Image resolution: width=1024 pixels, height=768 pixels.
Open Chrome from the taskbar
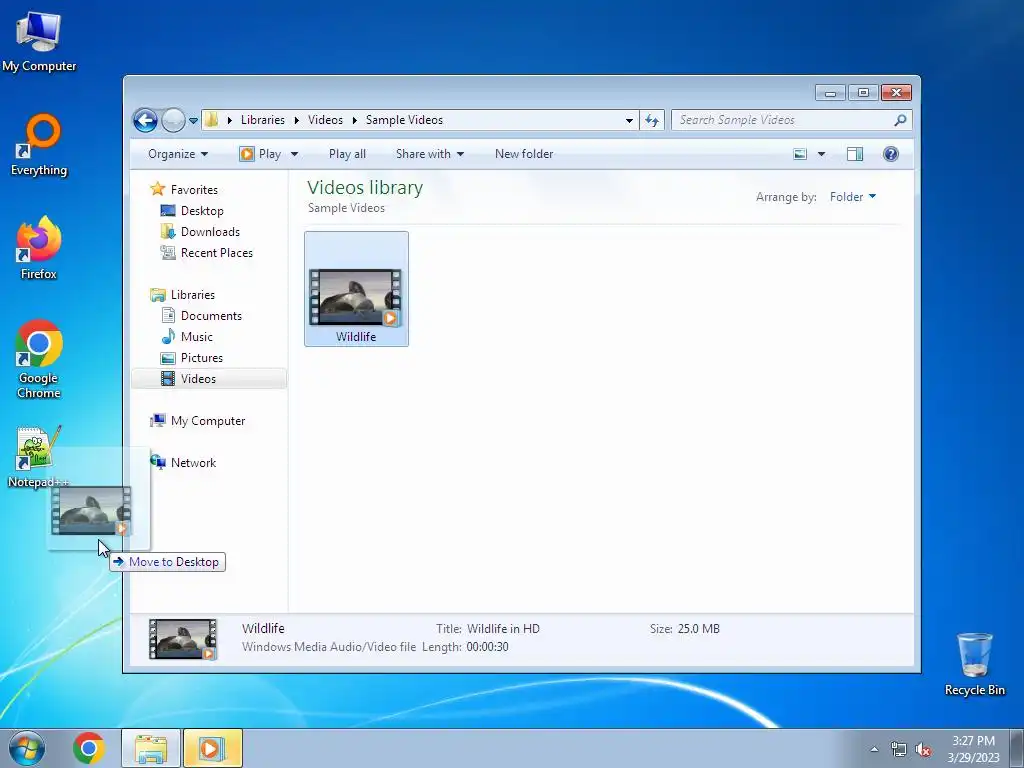89,748
